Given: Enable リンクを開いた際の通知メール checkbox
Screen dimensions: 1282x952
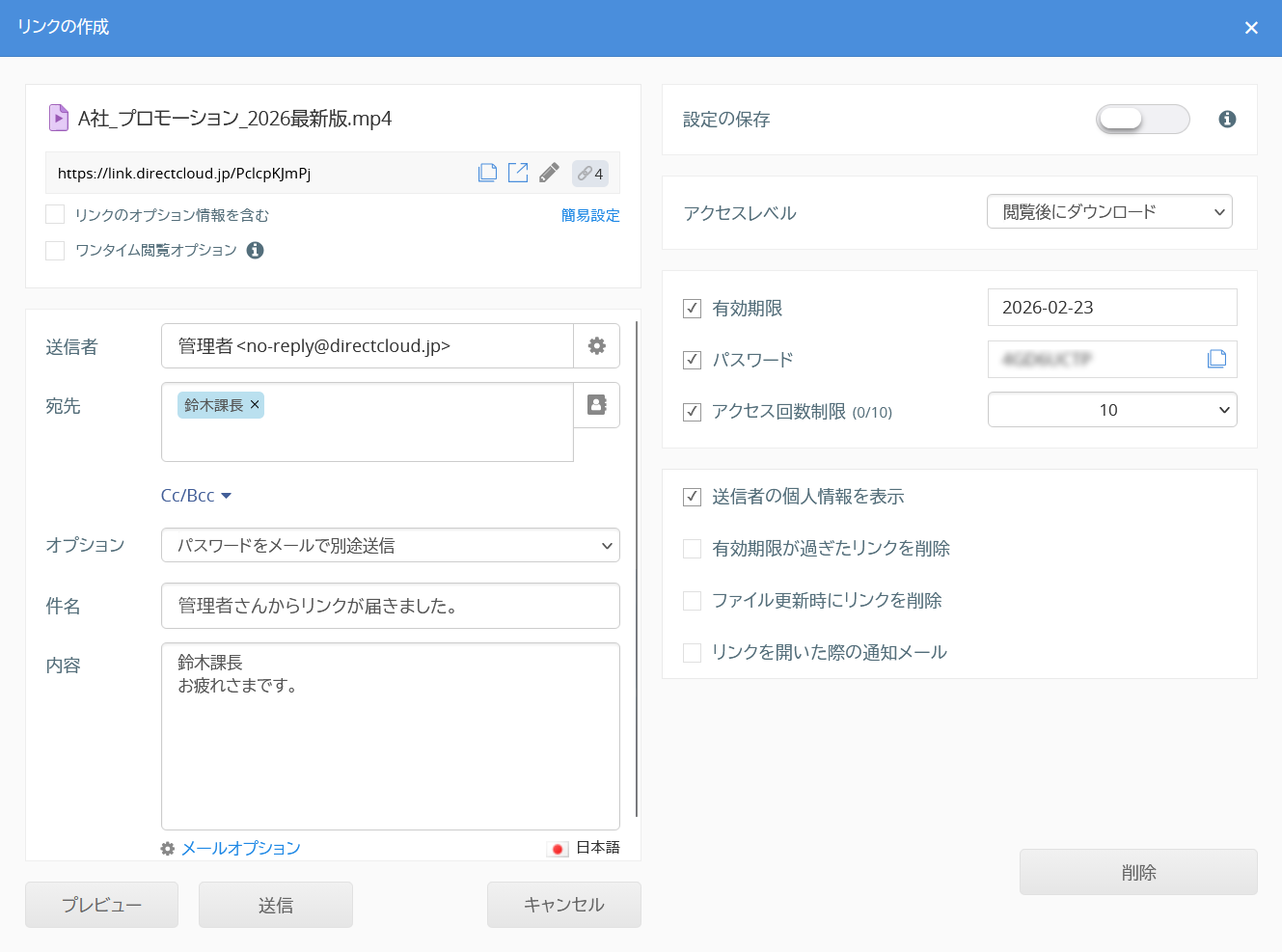Looking at the screenshot, I should pyautogui.click(x=692, y=653).
